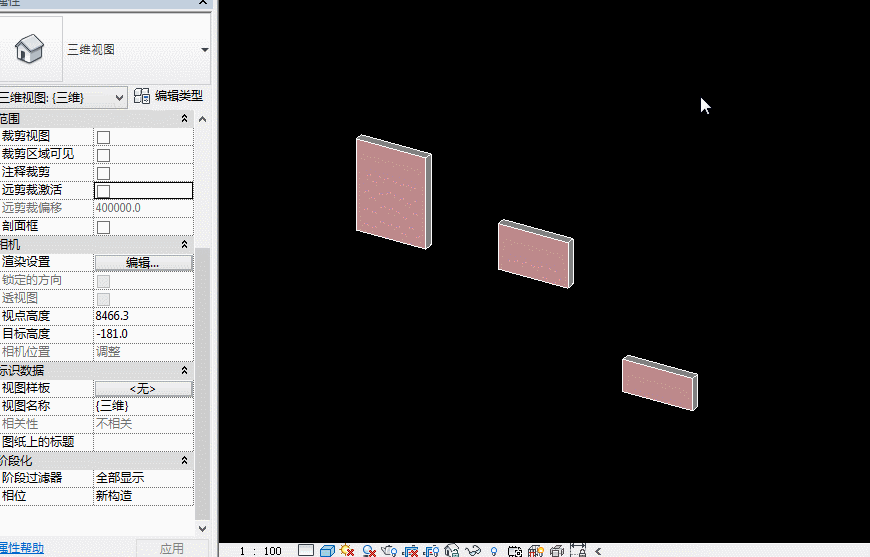Click the Unlocked 3D View house icon
Screen dimensions: 870x557
[452, 550]
